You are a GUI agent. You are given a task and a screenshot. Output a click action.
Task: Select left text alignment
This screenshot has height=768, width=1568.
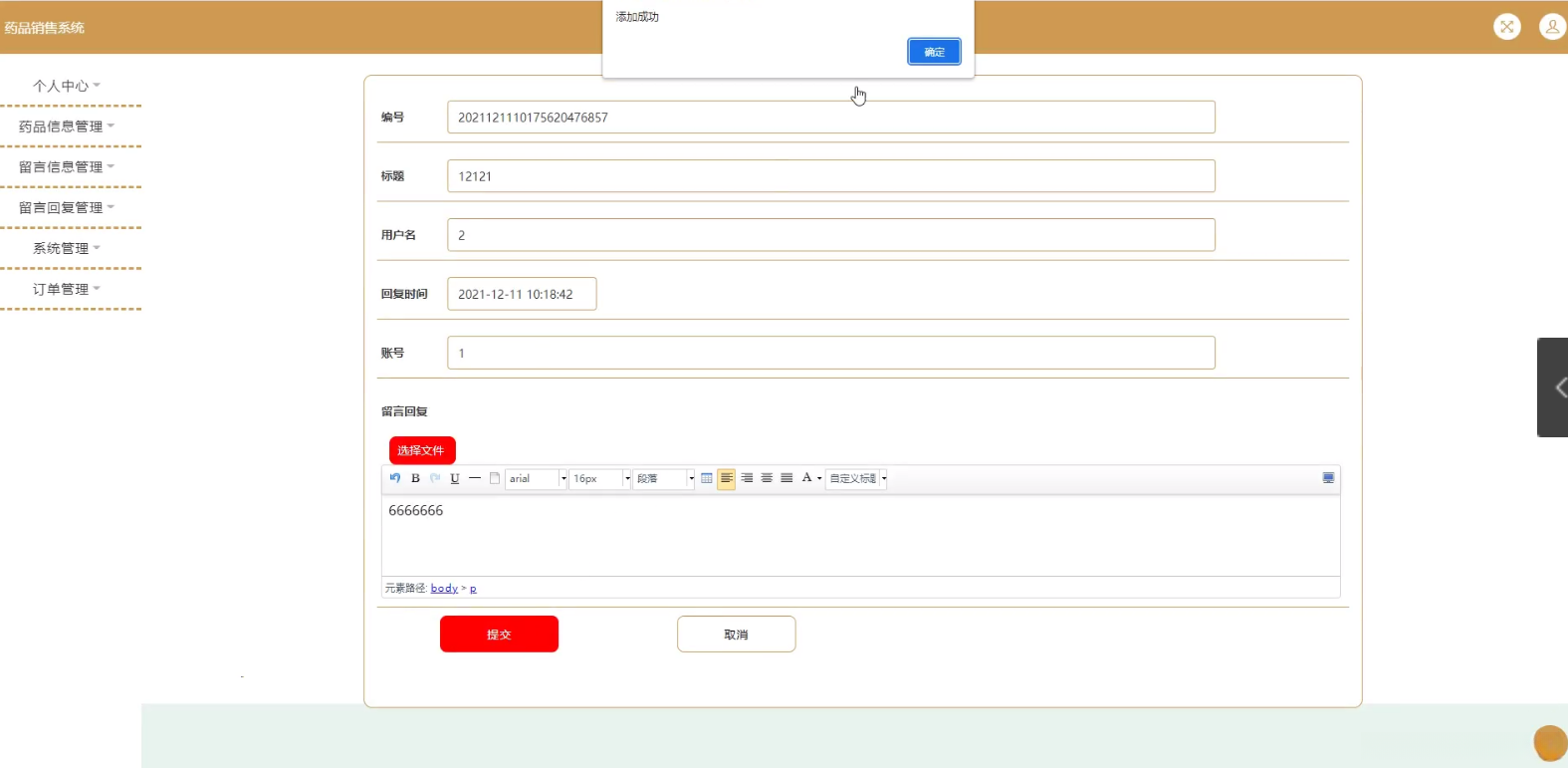(x=727, y=478)
